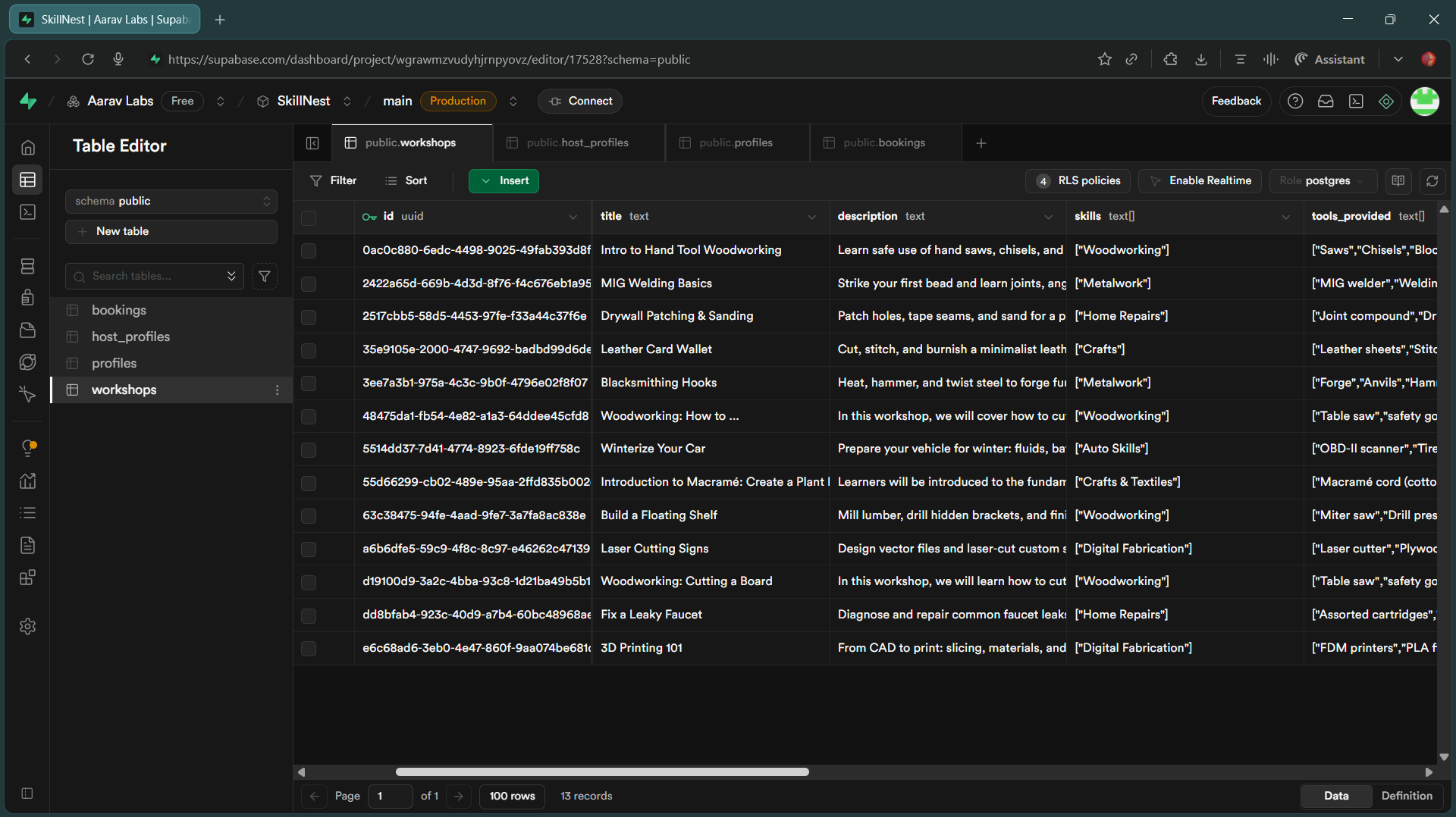
Task: Click the filter tables funnel icon
Action: coord(265,277)
